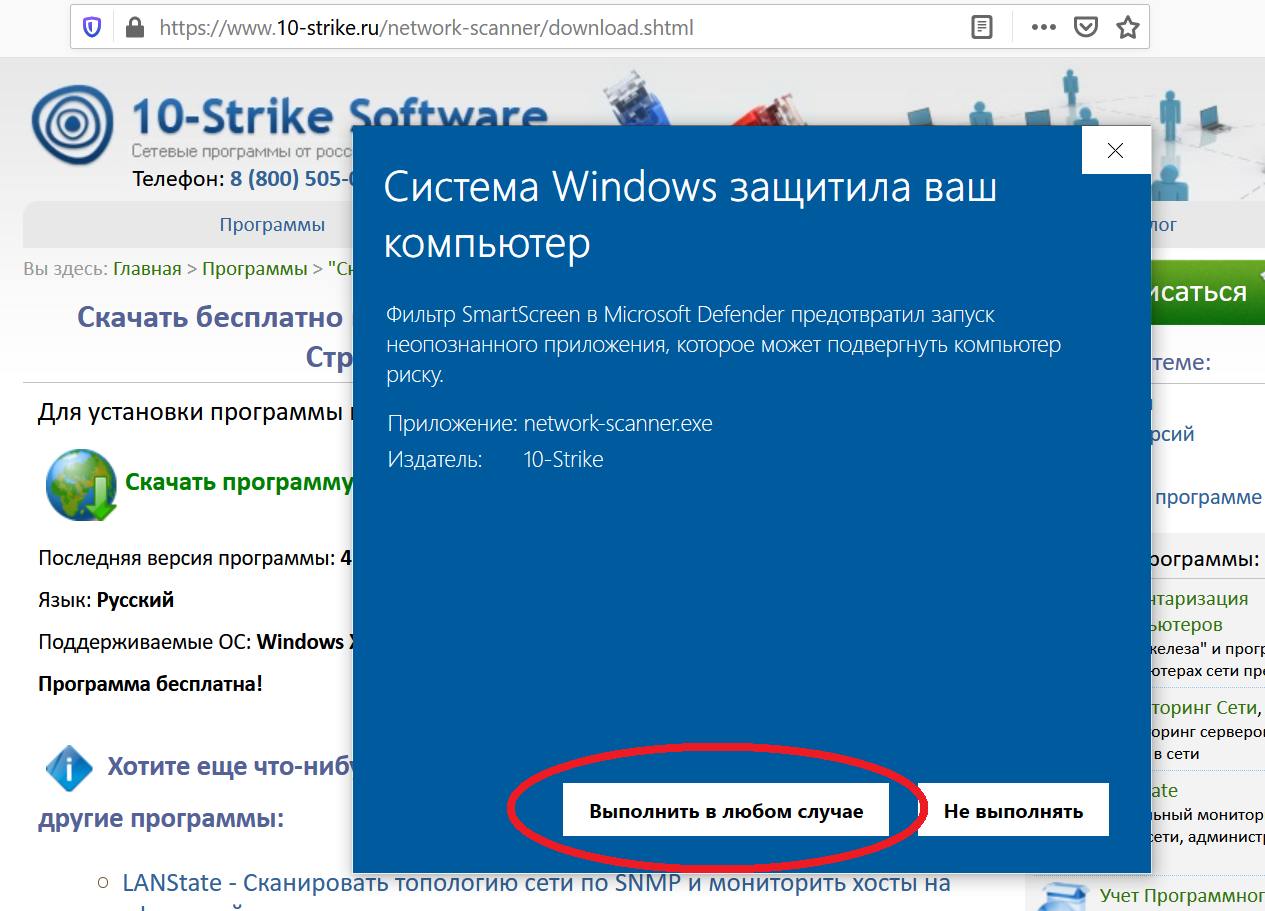Open page actions three-dot menu
The image size is (1265, 911).
(x=1043, y=28)
